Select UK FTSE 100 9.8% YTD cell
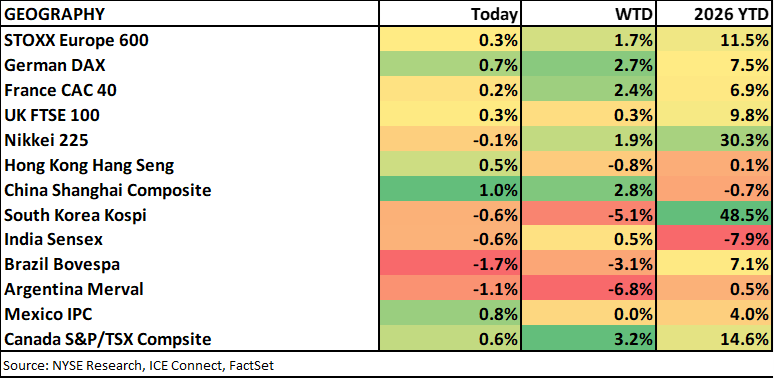 [714, 114]
